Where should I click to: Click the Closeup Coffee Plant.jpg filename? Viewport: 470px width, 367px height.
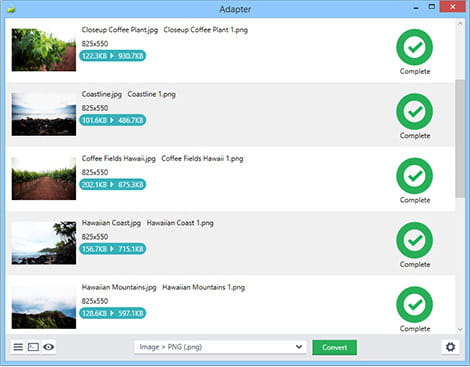click(x=120, y=30)
